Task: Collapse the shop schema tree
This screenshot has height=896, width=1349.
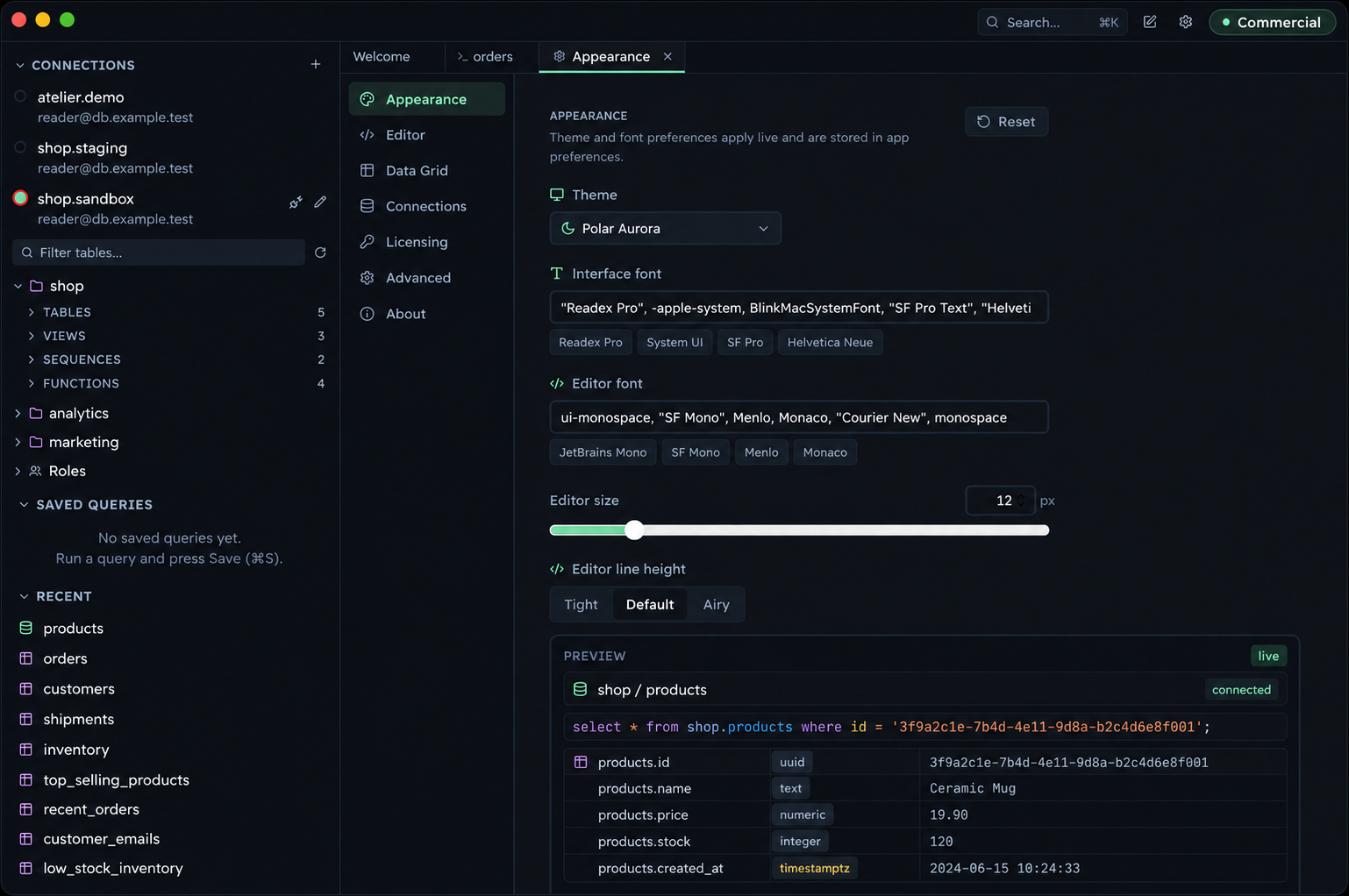Action: coord(18,286)
